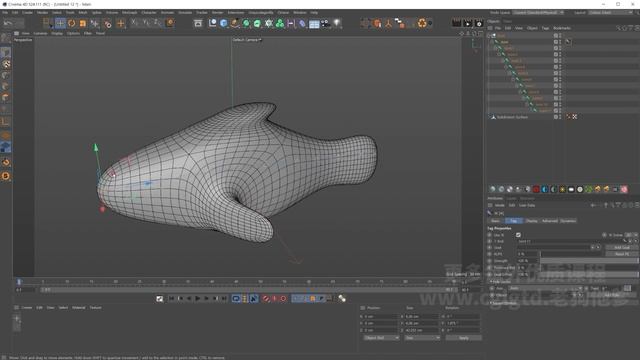Click the highlighted blue Viewport Solo icon

click(x=6, y=147)
